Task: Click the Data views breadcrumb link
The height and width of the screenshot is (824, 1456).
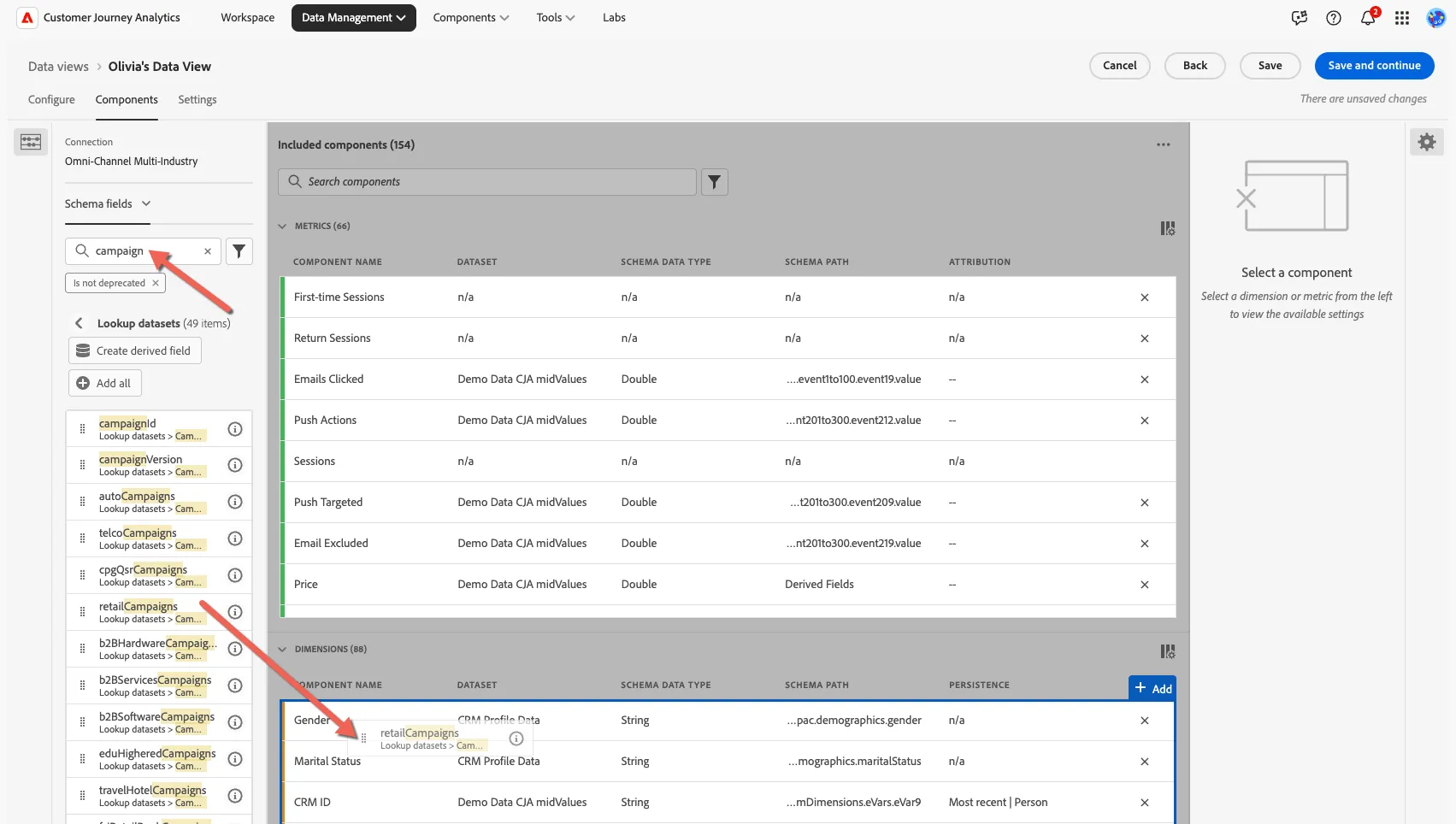Action: point(58,67)
